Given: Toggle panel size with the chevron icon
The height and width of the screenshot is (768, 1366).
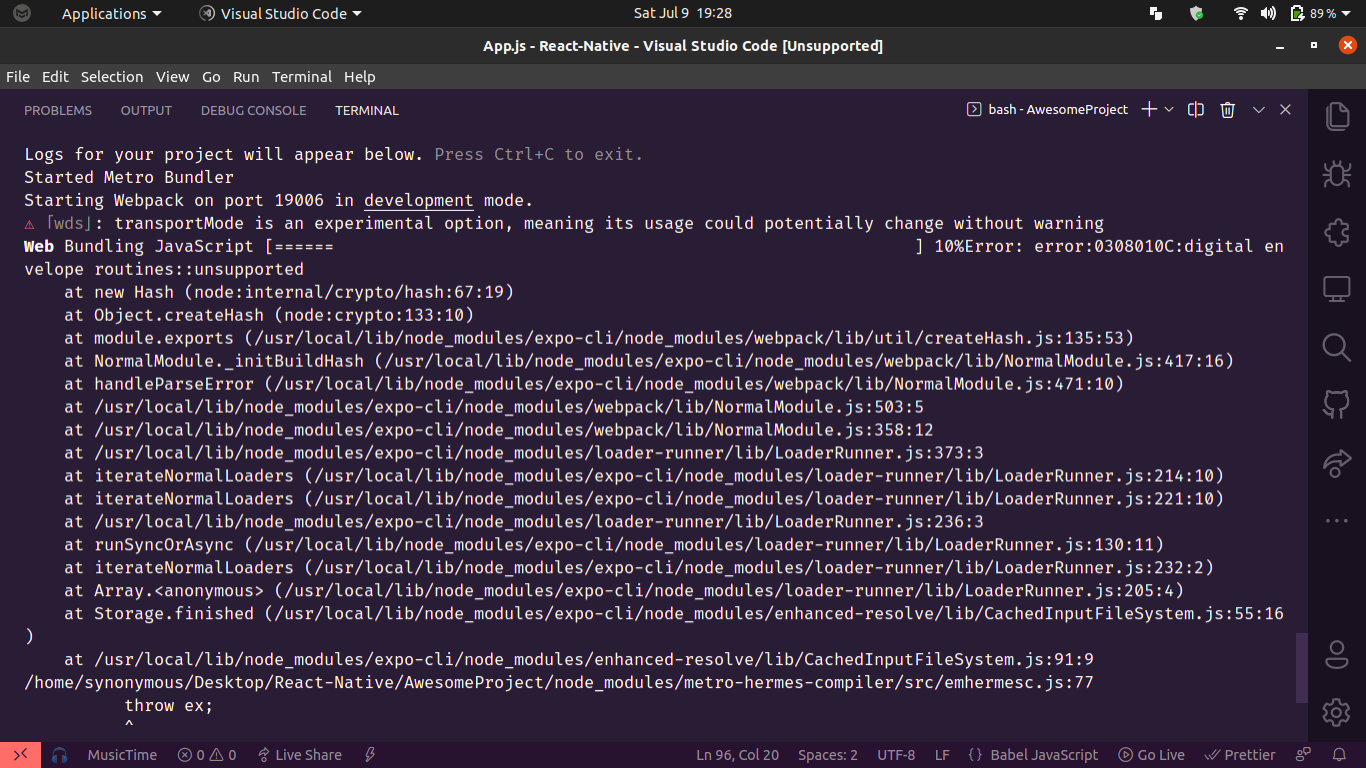Looking at the screenshot, I should [x=1259, y=110].
